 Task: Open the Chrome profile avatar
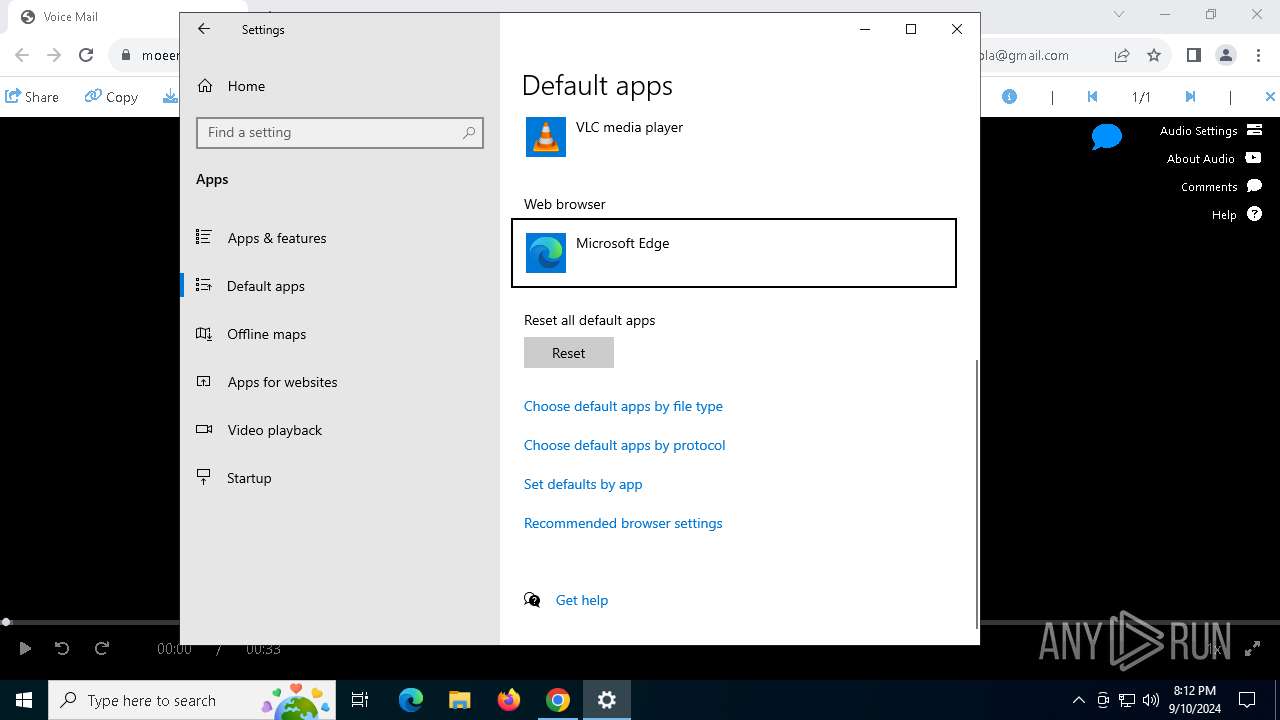click(x=1226, y=55)
